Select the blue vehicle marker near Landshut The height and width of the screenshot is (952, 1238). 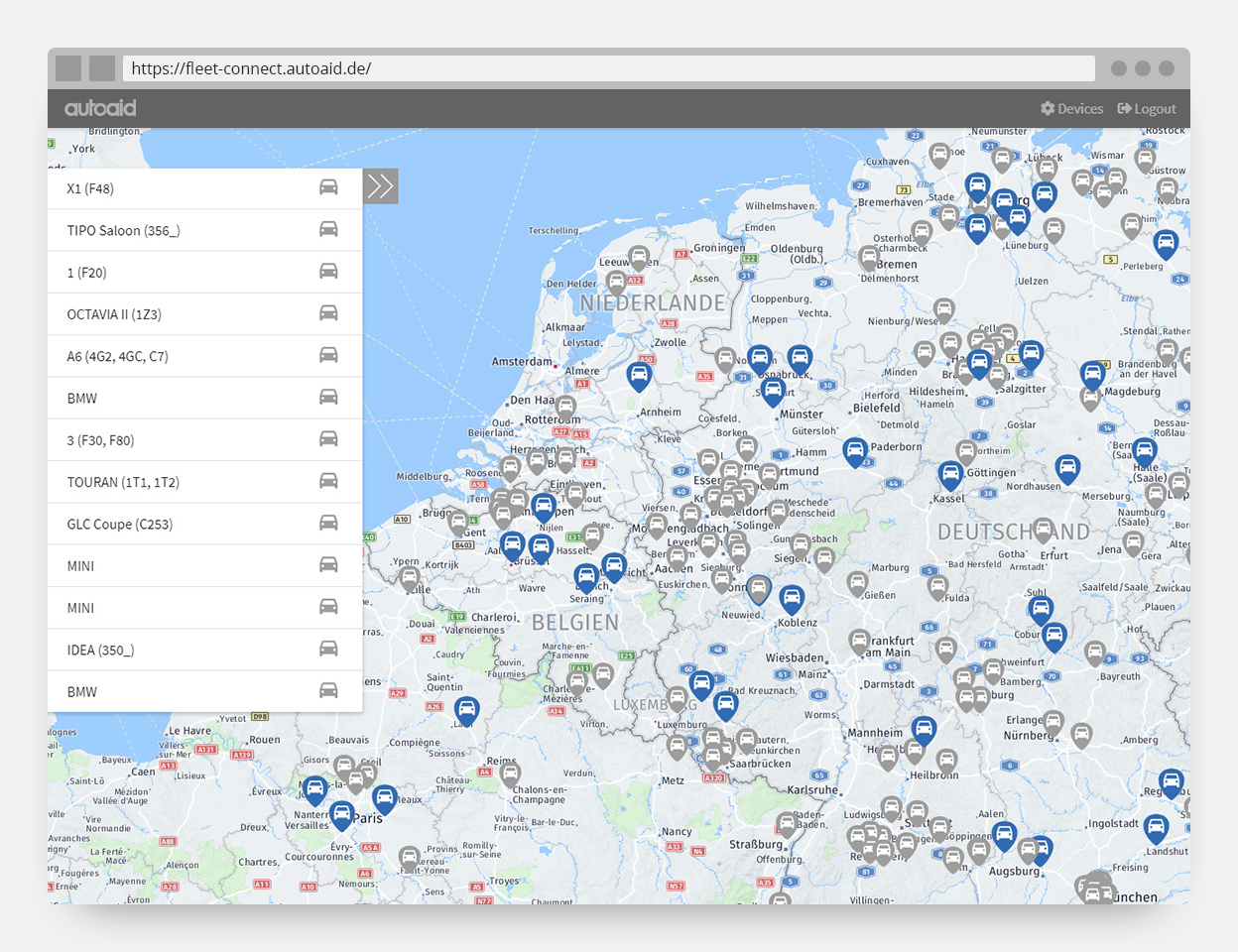(x=1156, y=828)
